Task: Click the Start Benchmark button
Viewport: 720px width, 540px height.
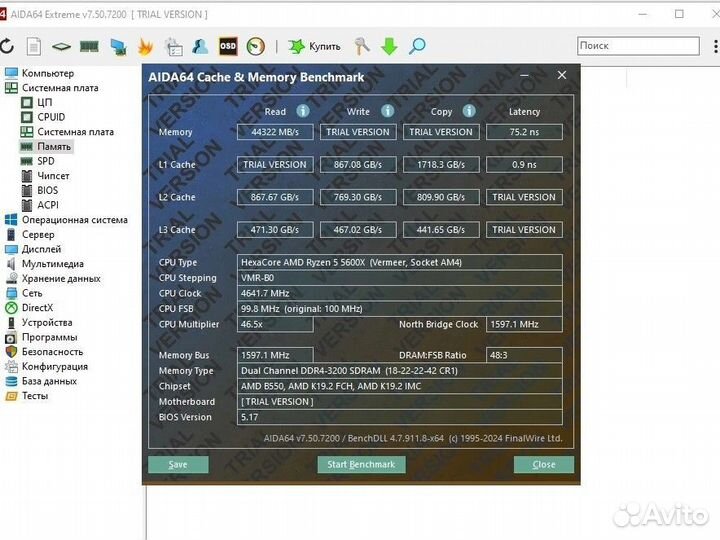Action: pos(361,464)
